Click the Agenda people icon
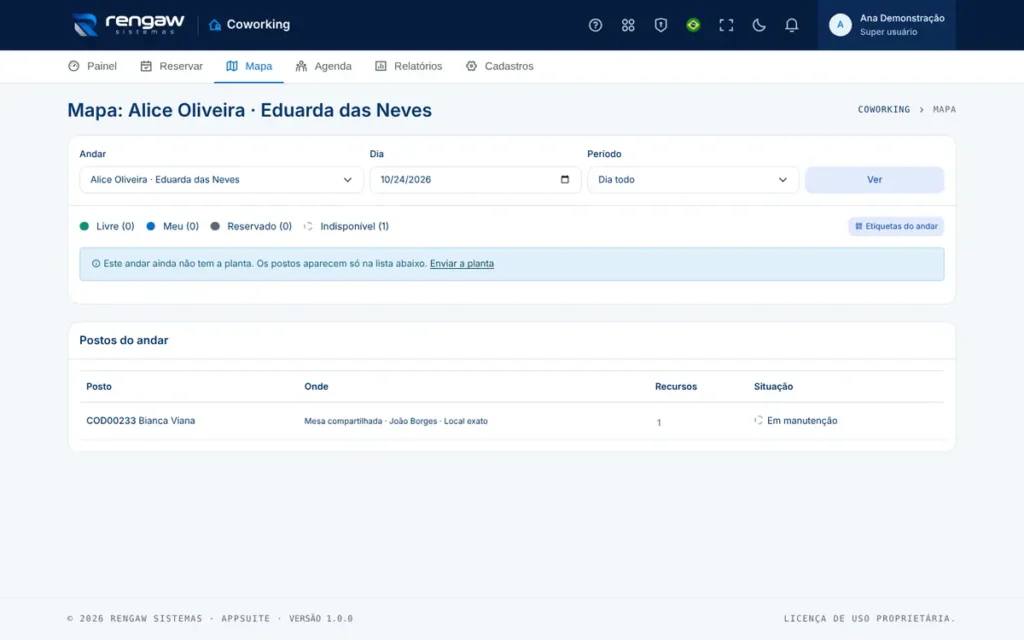 301,66
